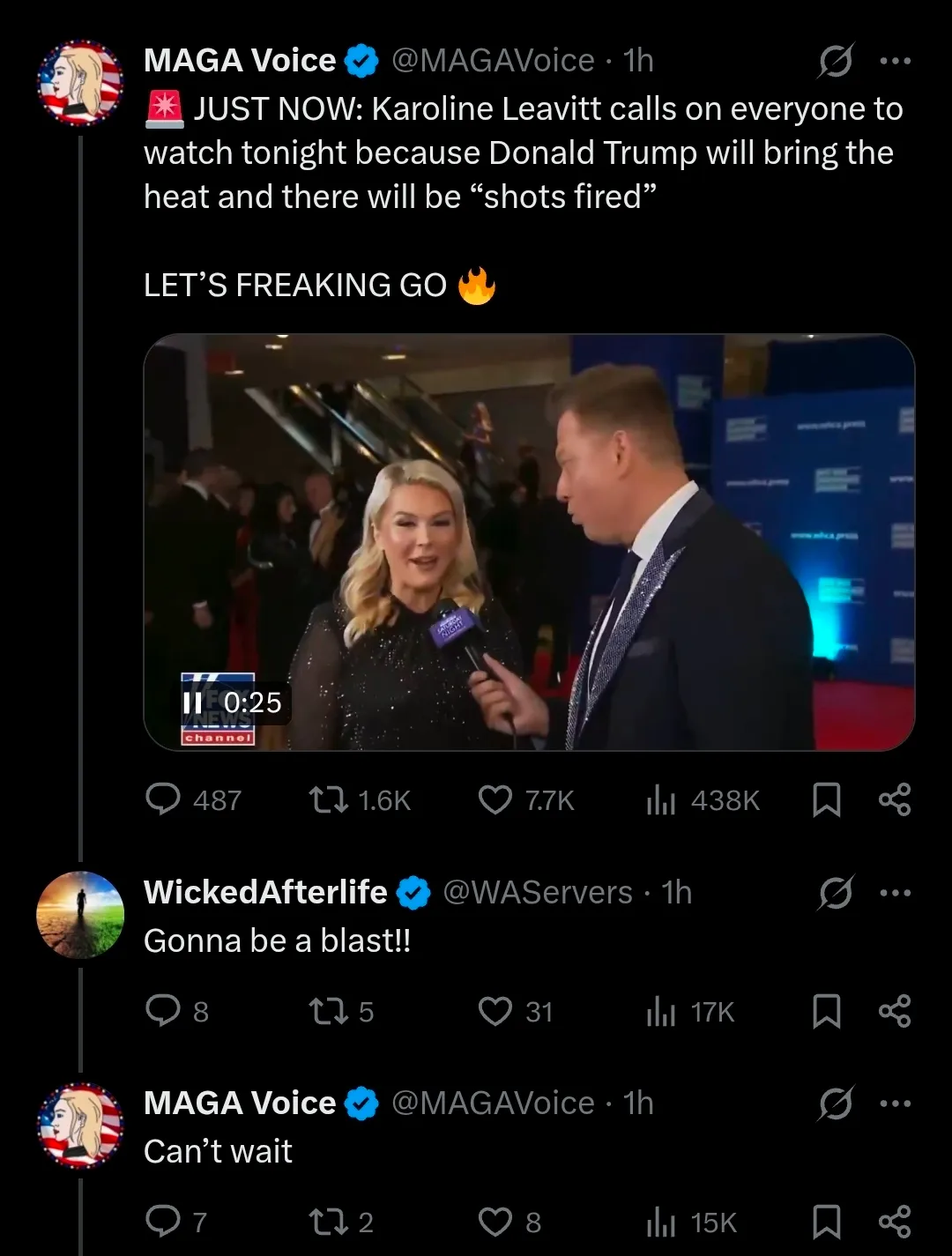Open the @WAServers handle link

[537, 893]
